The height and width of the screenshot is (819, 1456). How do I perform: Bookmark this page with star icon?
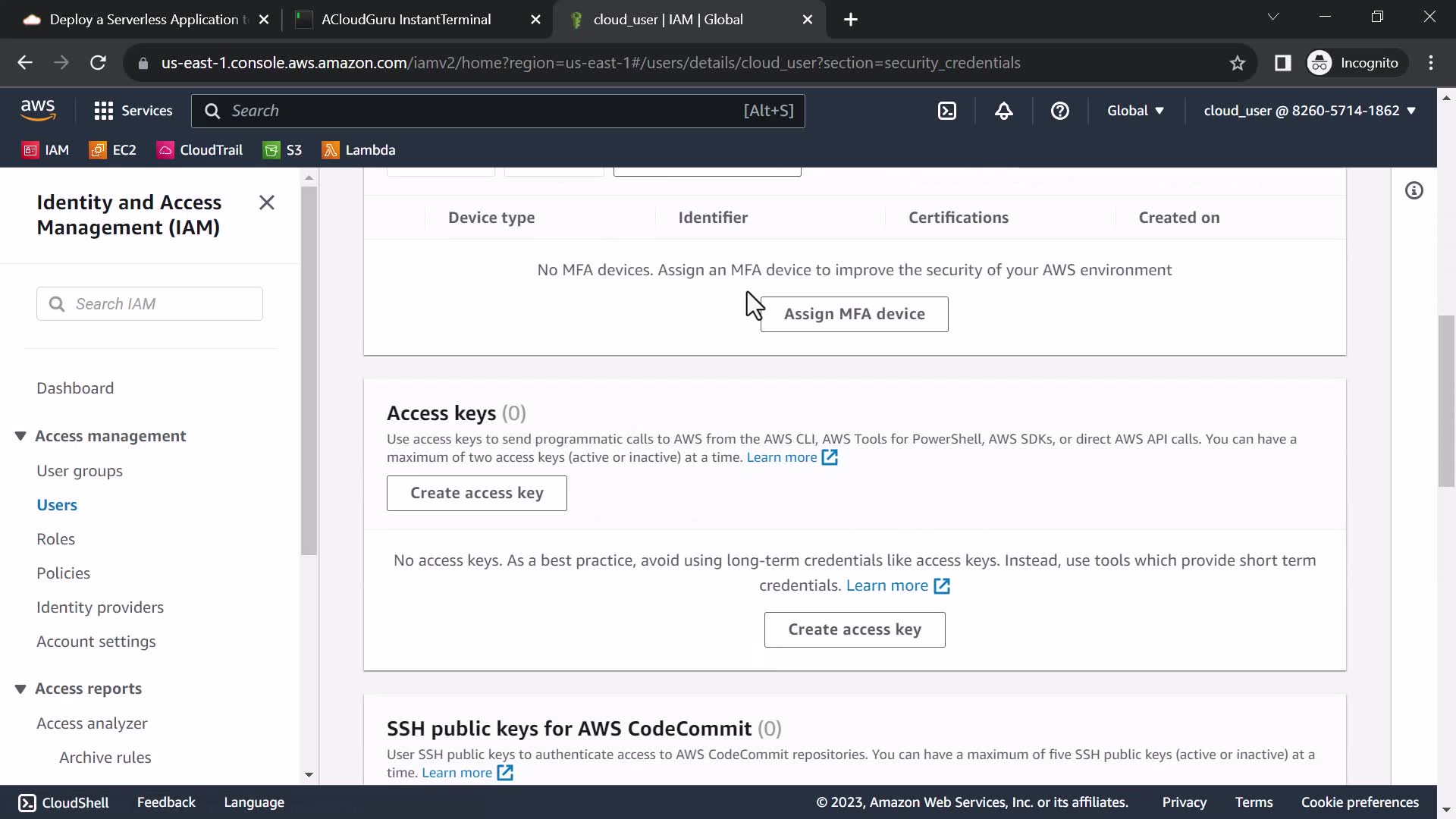click(x=1237, y=63)
